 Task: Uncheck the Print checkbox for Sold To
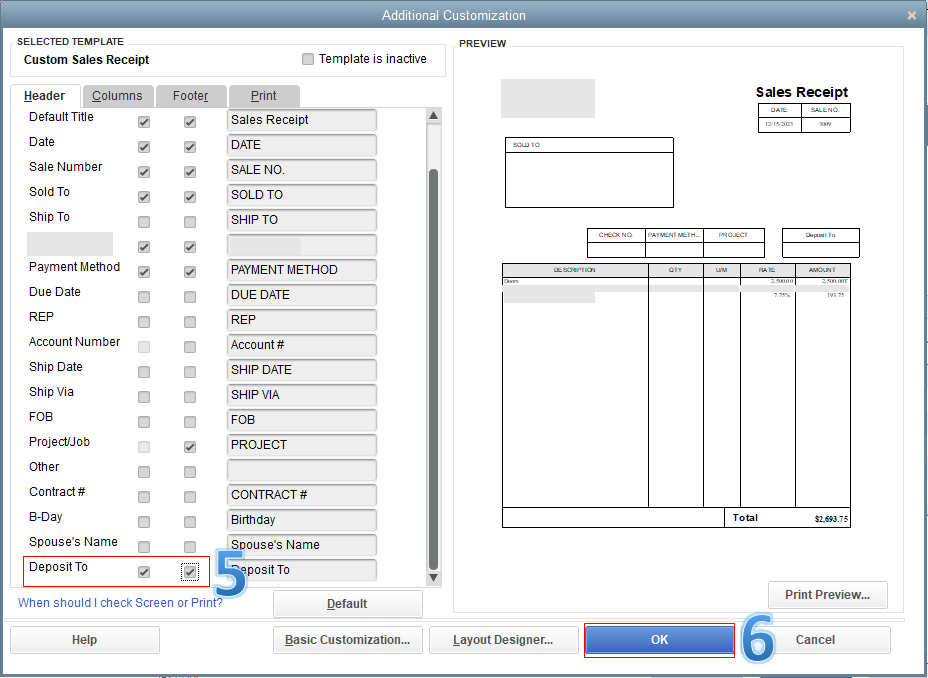tap(189, 196)
